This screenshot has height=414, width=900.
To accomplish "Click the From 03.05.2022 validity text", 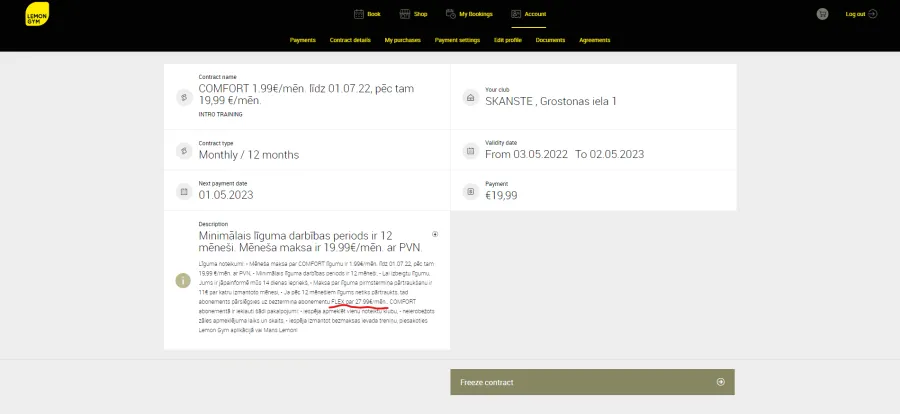I will point(526,154).
